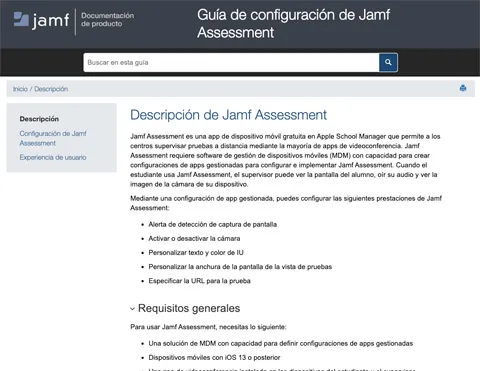Screen dimensions: 480x371
Task: Click into the 'Buscar en esta guía' field
Action: point(231,62)
